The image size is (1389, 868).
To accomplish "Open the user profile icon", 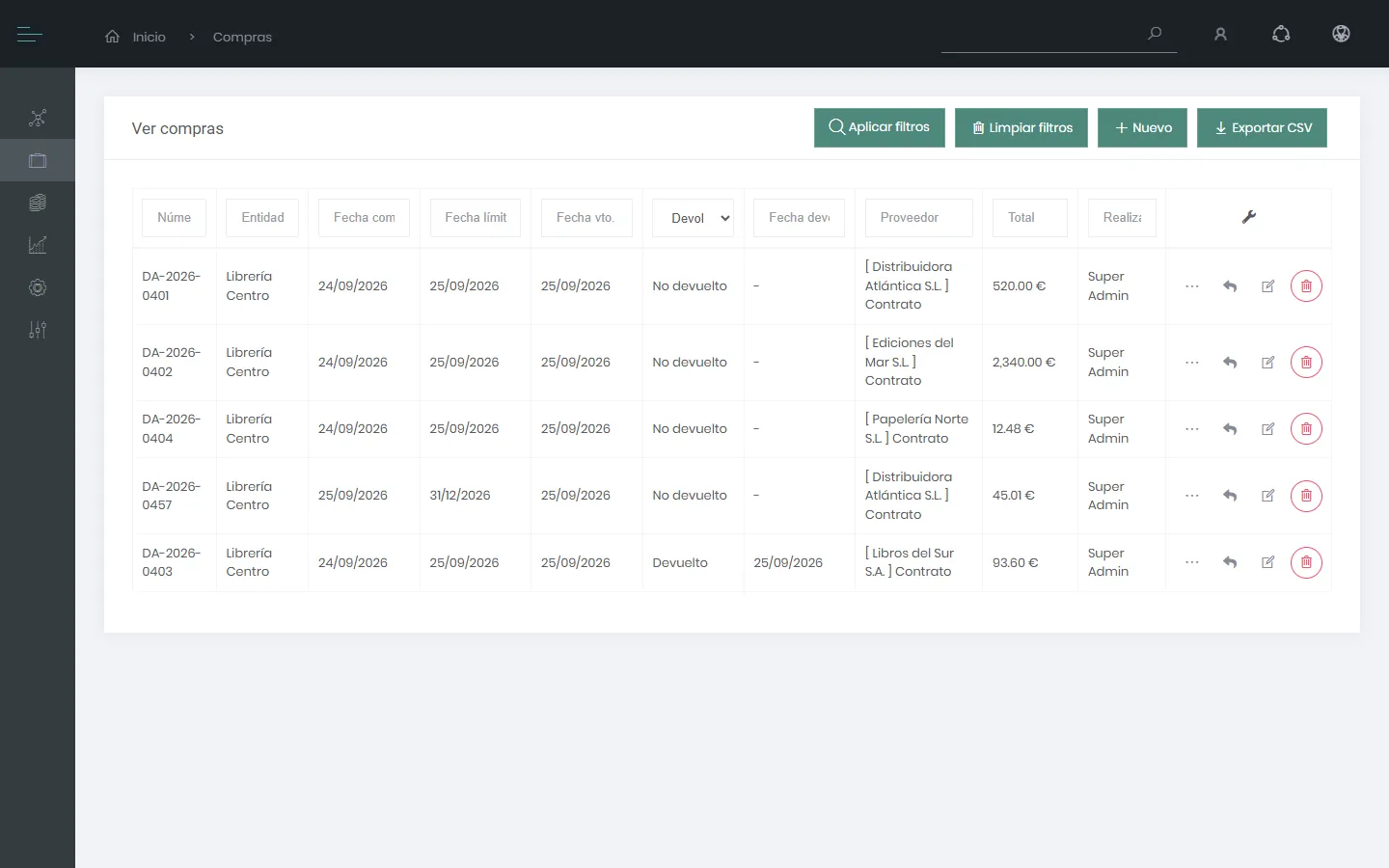I will [x=1220, y=35].
